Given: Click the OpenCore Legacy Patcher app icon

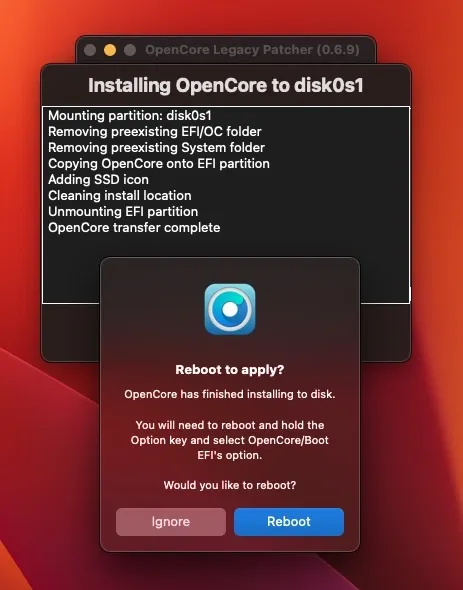Looking at the screenshot, I should coord(230,309).
